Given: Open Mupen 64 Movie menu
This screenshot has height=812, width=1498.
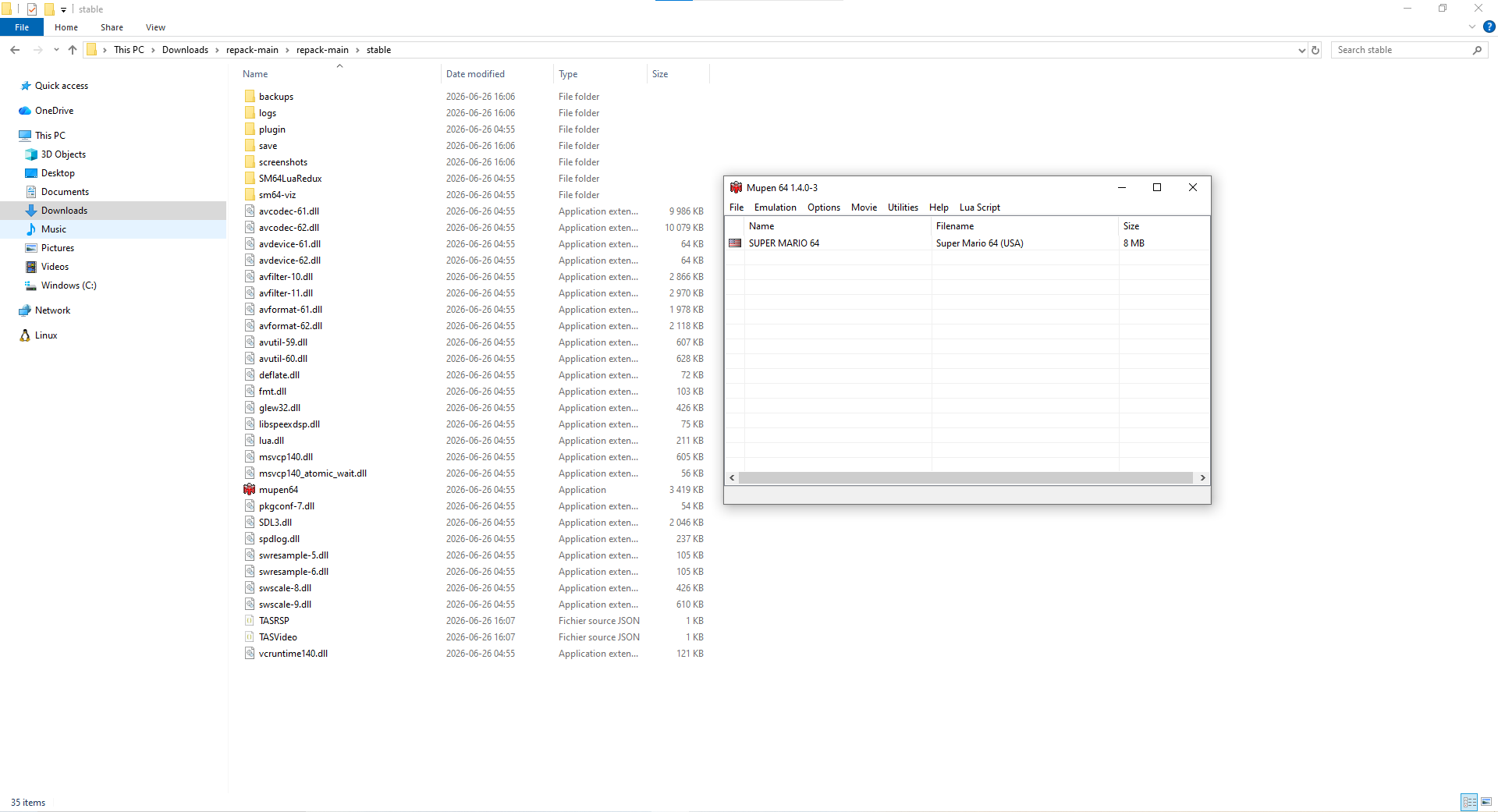Looking at the screenshot, I should (864, 207).
